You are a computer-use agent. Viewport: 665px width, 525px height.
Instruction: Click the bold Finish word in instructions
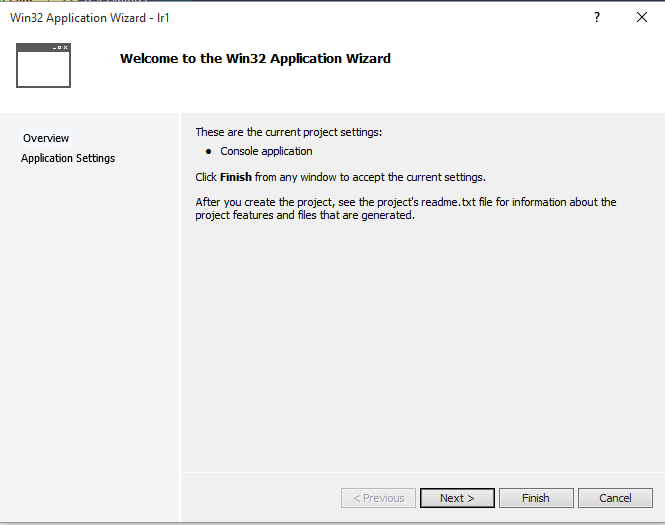point(236,177)
